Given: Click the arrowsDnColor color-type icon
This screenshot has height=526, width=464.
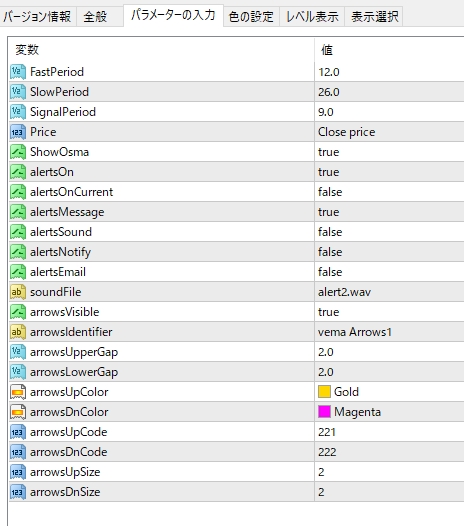Looking at the screenshot, I should coord(17,412).
